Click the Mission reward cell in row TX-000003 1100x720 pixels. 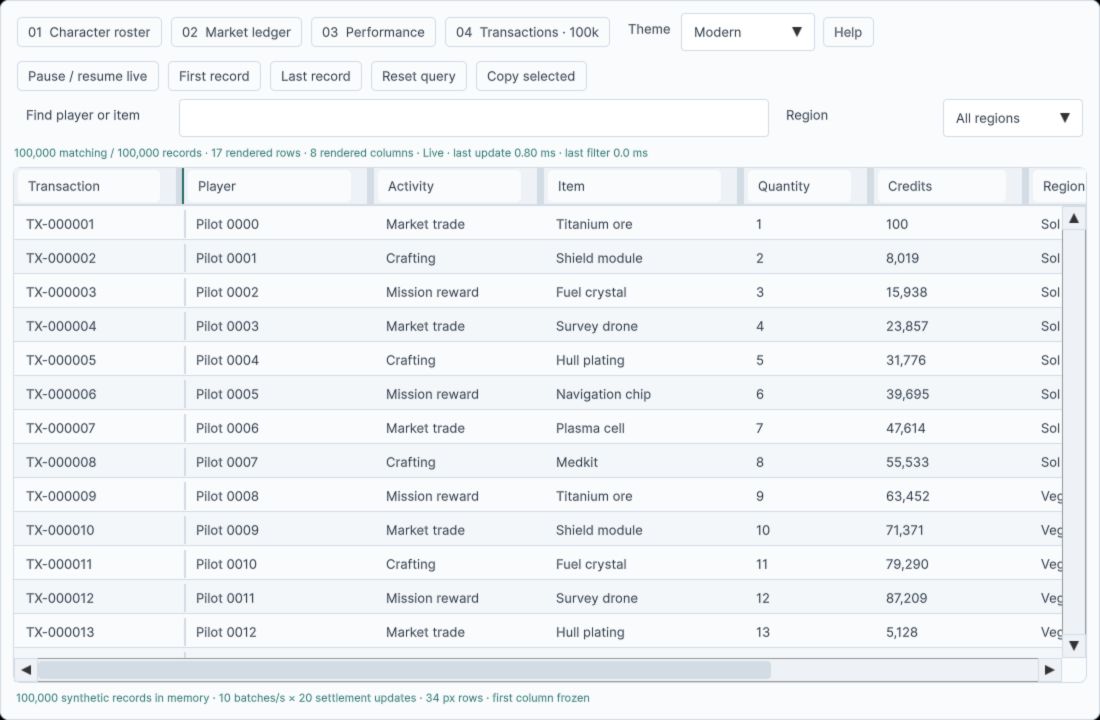pyautogui.click(x=460, y=293)
